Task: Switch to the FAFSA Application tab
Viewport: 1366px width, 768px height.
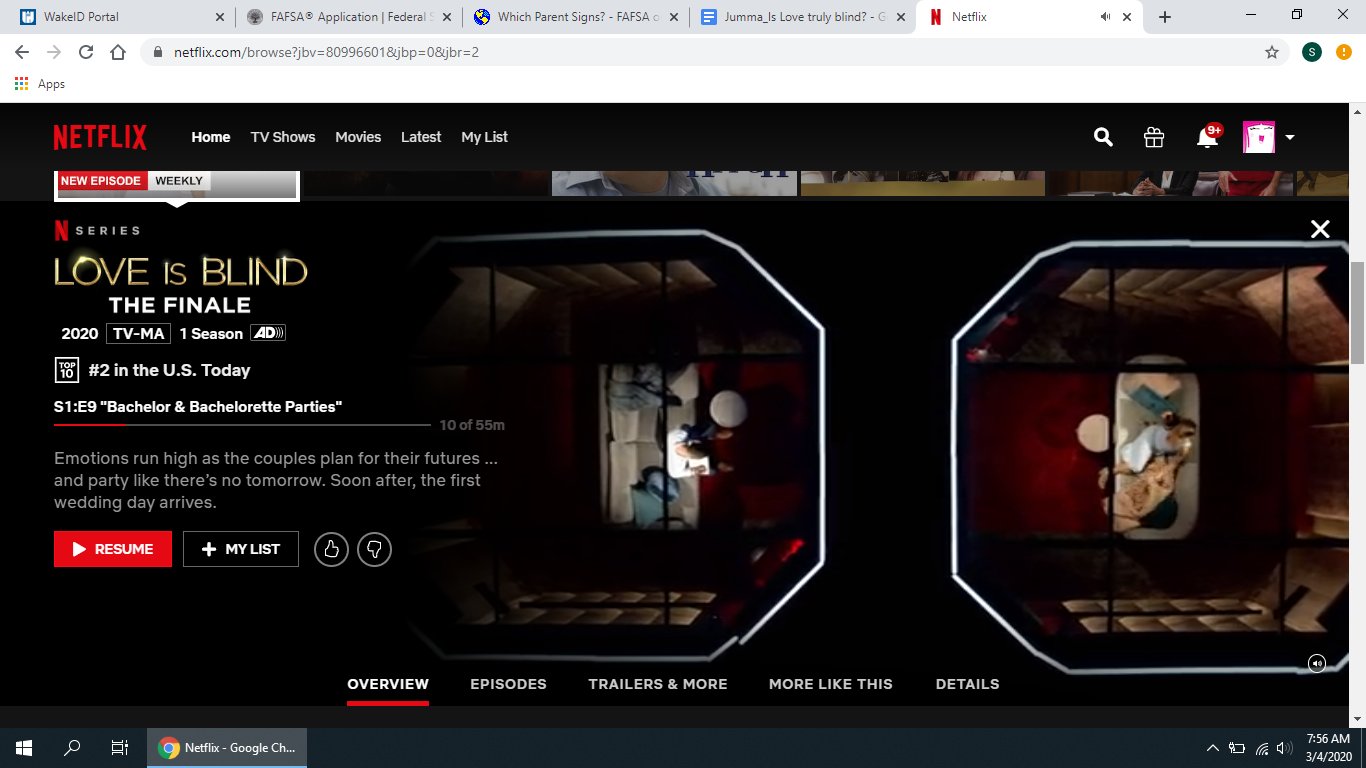Action: click(349, 17)
